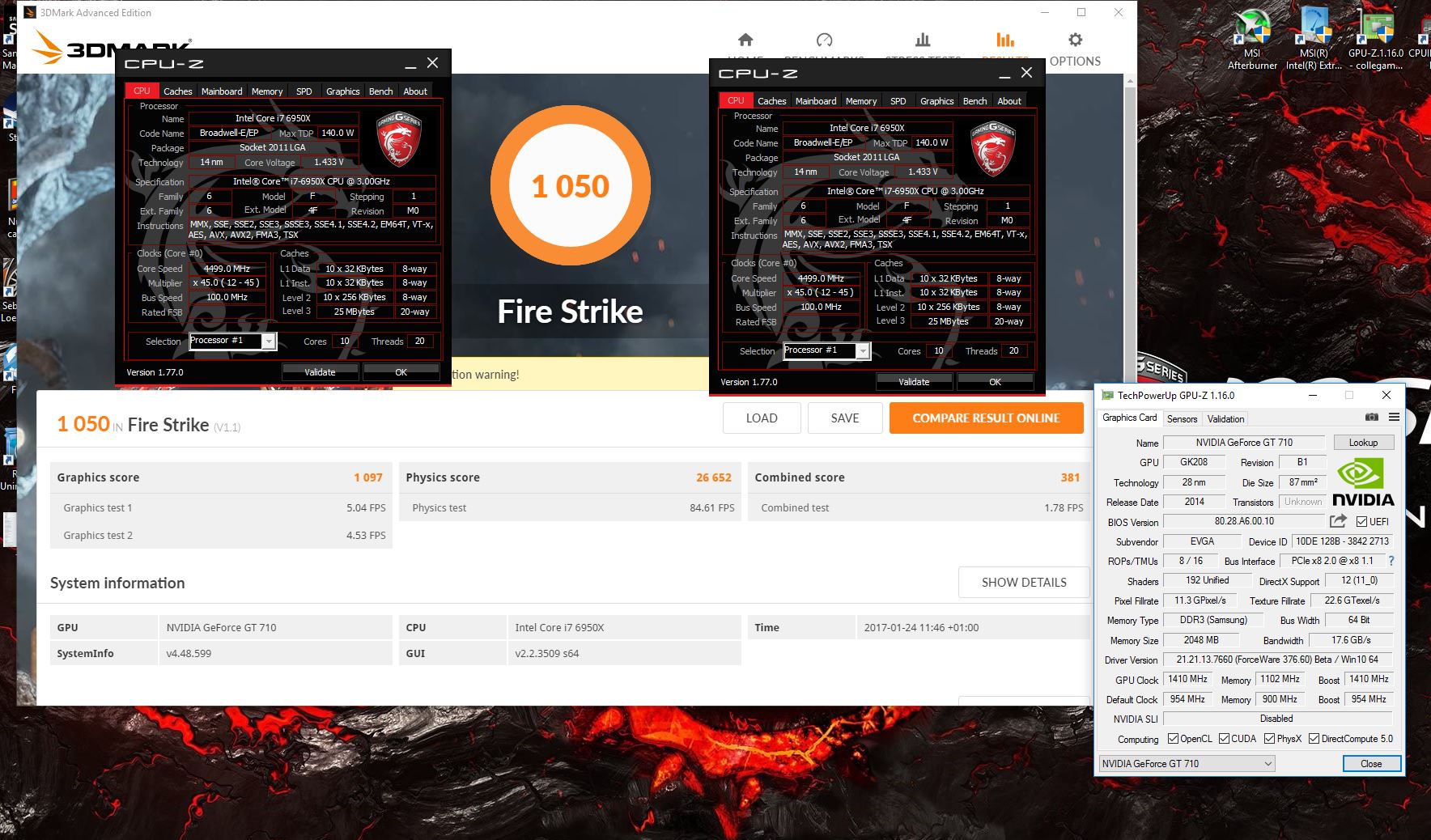Image resolution: width=1431 pixels, height=840 pixels.
Task: Click the SAVE button in 3DMark
Action: [845, 418]
